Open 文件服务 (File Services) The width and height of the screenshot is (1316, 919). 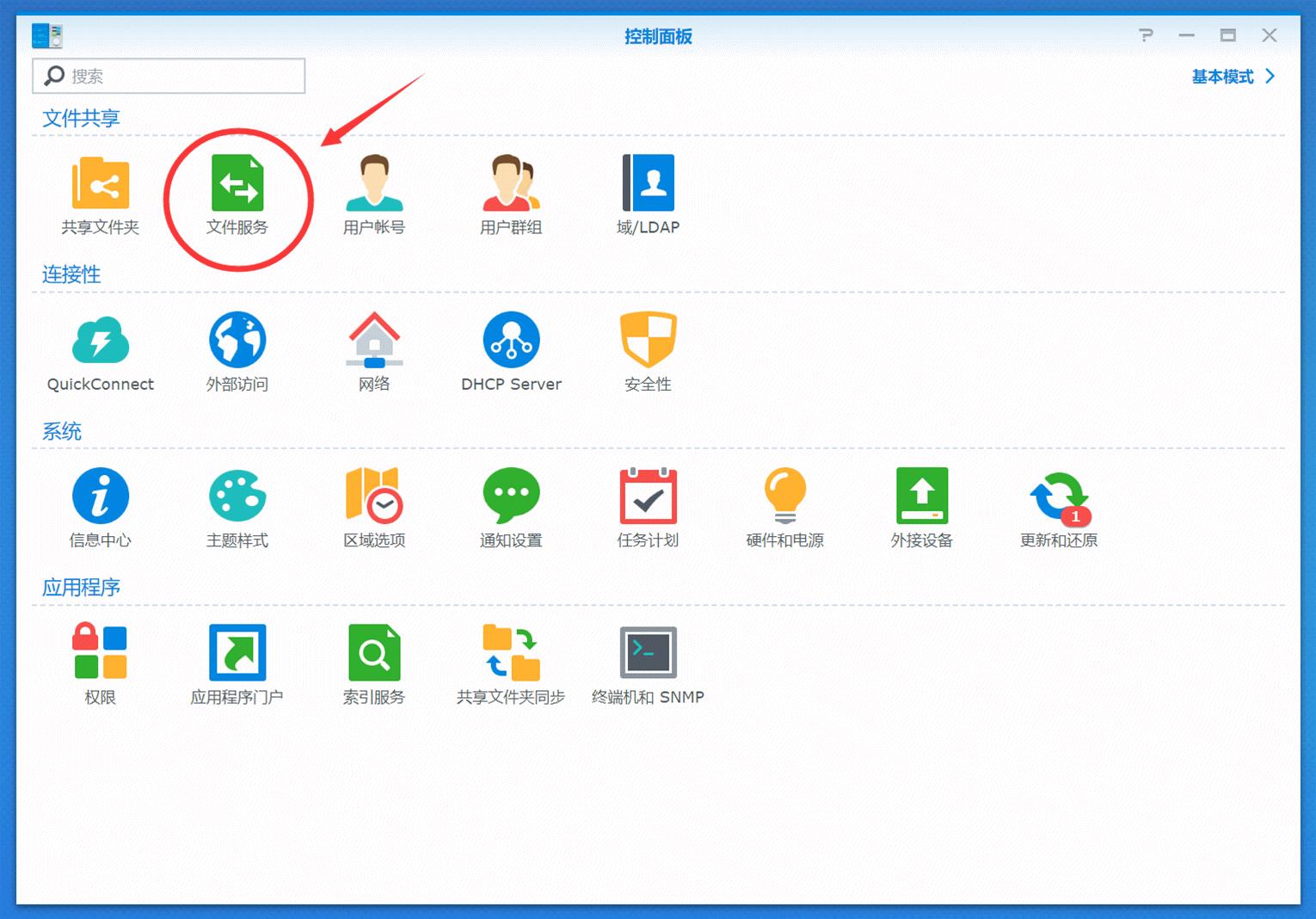[237, 182]
